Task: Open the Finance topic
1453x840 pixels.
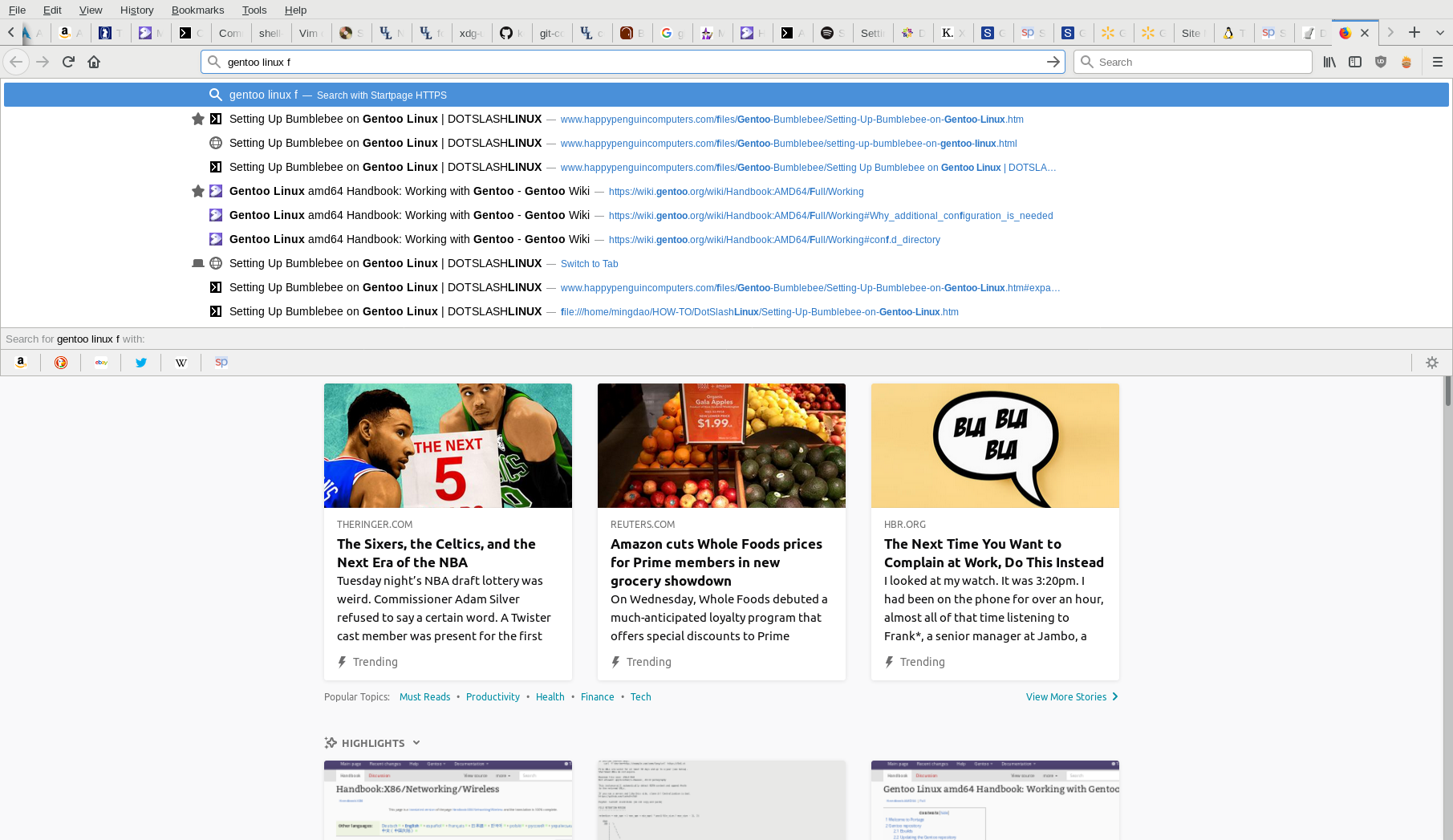Action: 597,697
